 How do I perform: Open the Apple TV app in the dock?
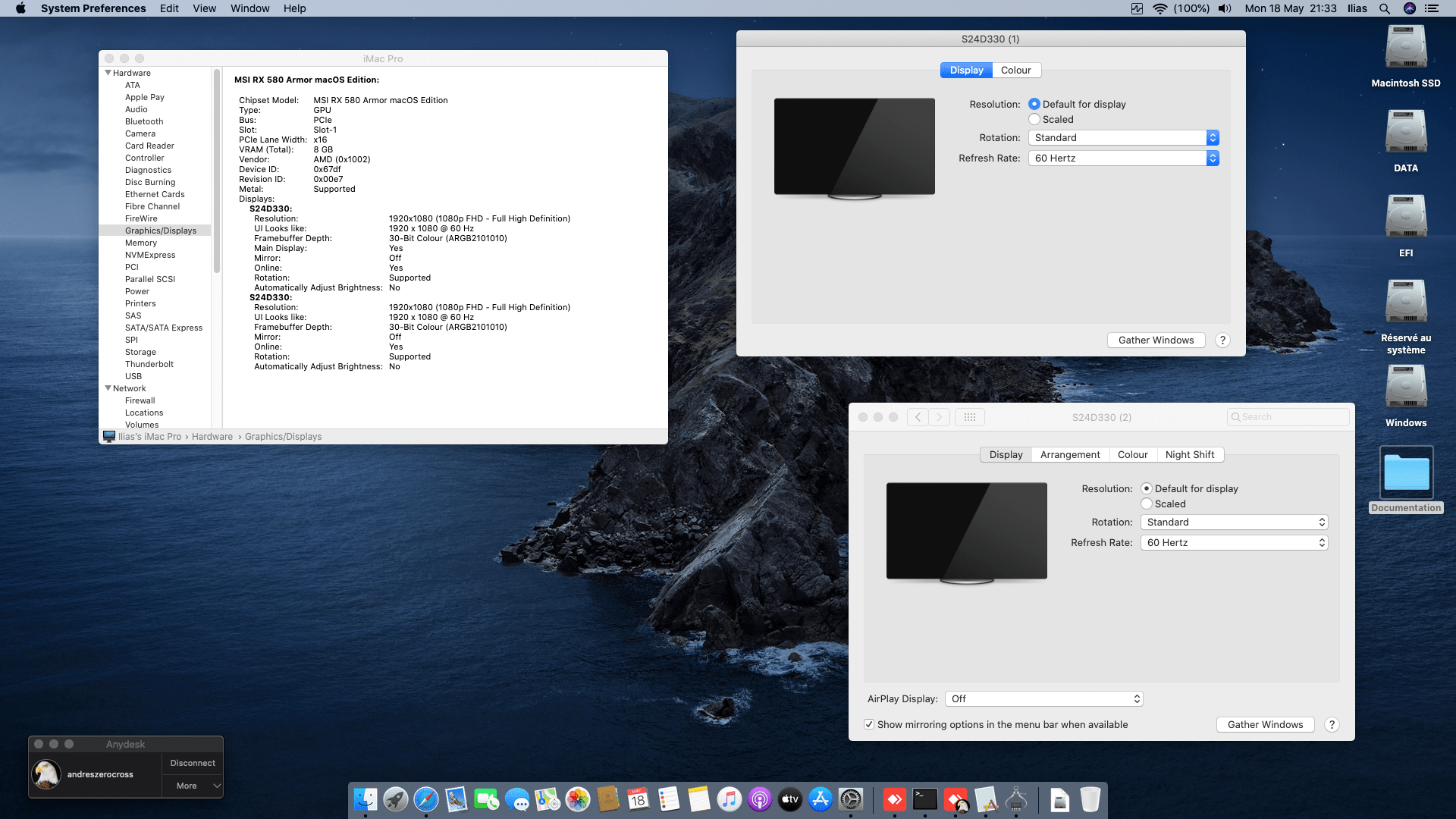click(790, 799)
